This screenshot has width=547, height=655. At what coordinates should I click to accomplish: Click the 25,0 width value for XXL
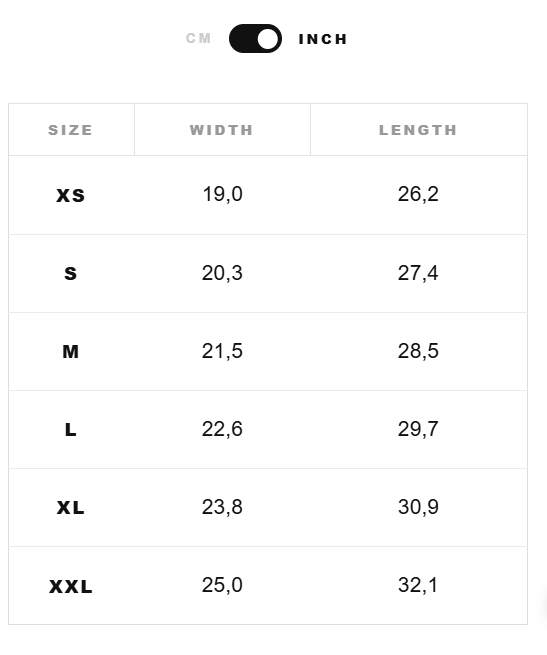[x=222, y=585]
